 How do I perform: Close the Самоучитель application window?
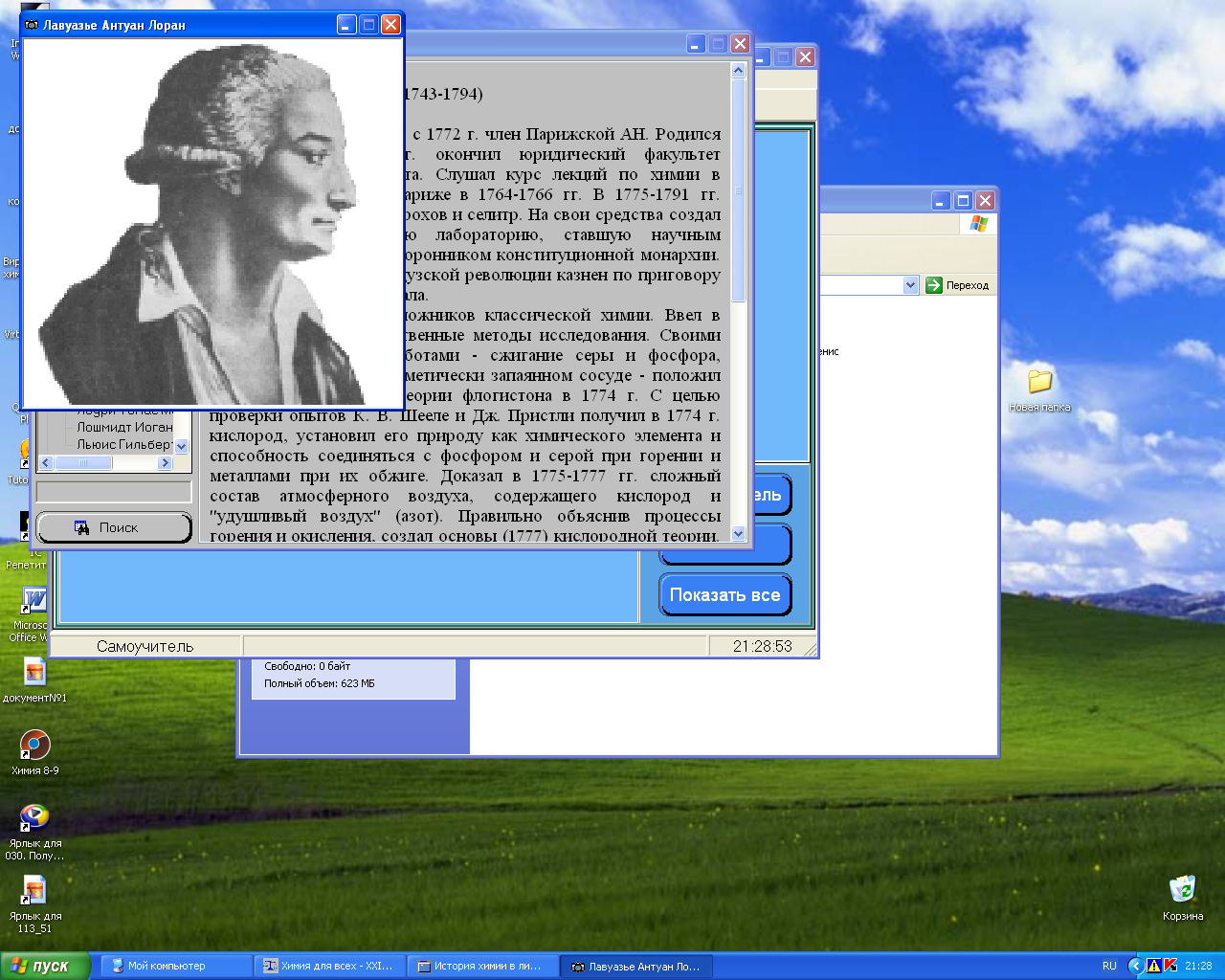click(x=805, y=57)
